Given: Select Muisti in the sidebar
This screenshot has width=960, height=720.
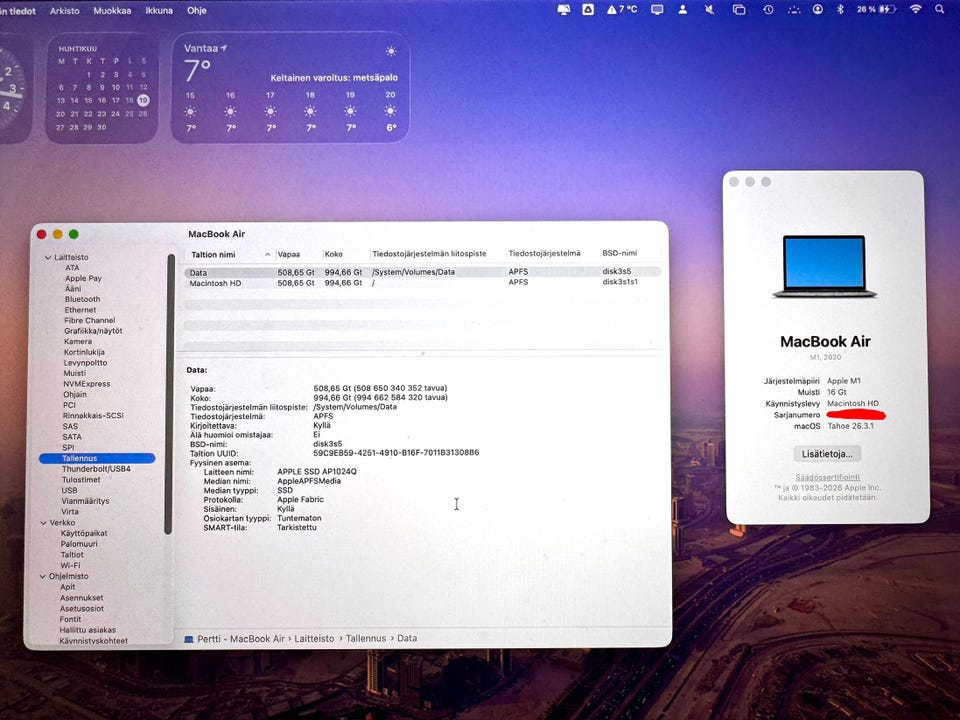Looking at the screenshot, I should pyautogui.click(x=75, y=373).
